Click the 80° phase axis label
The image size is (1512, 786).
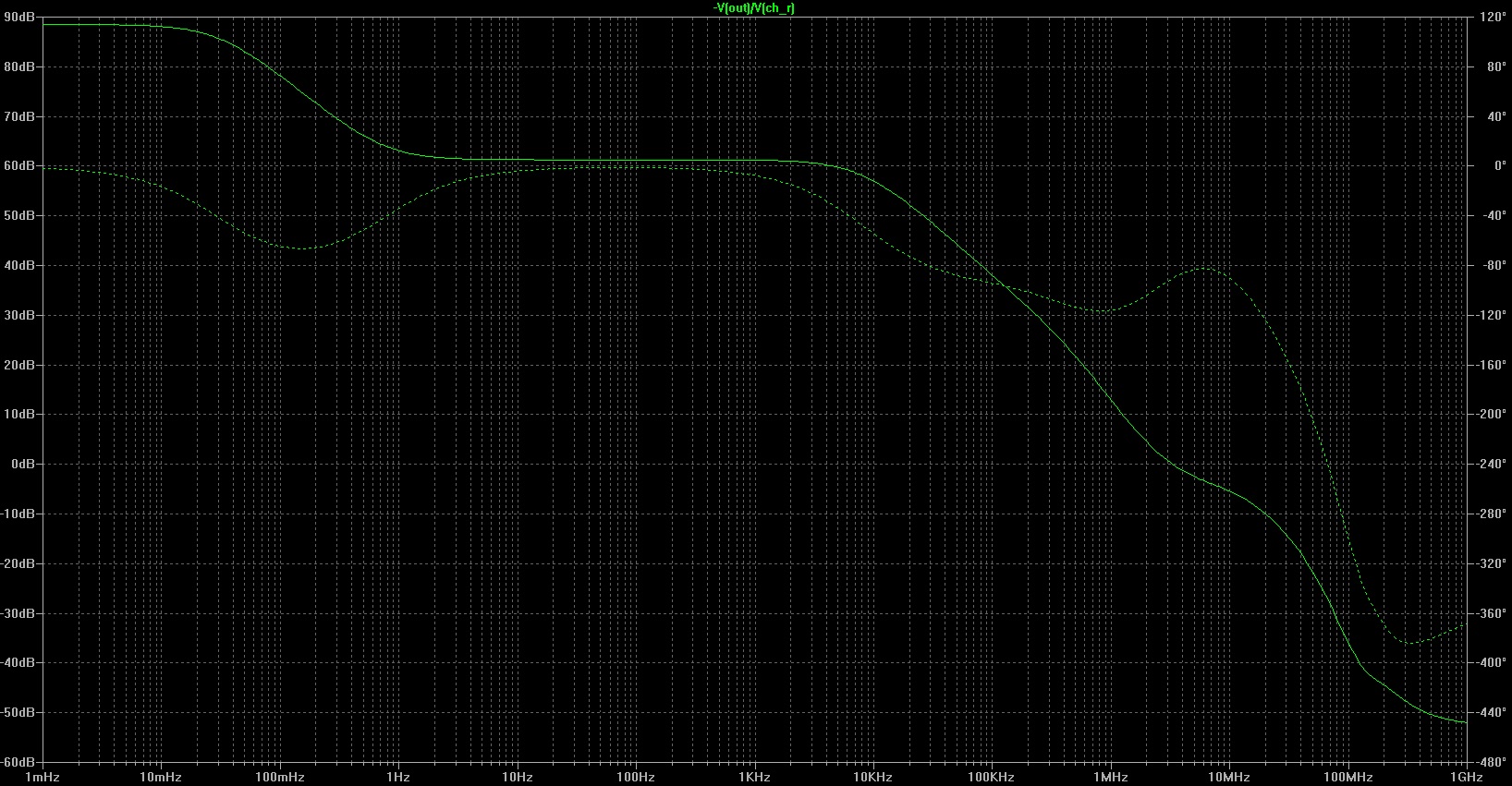[1495, 67]
